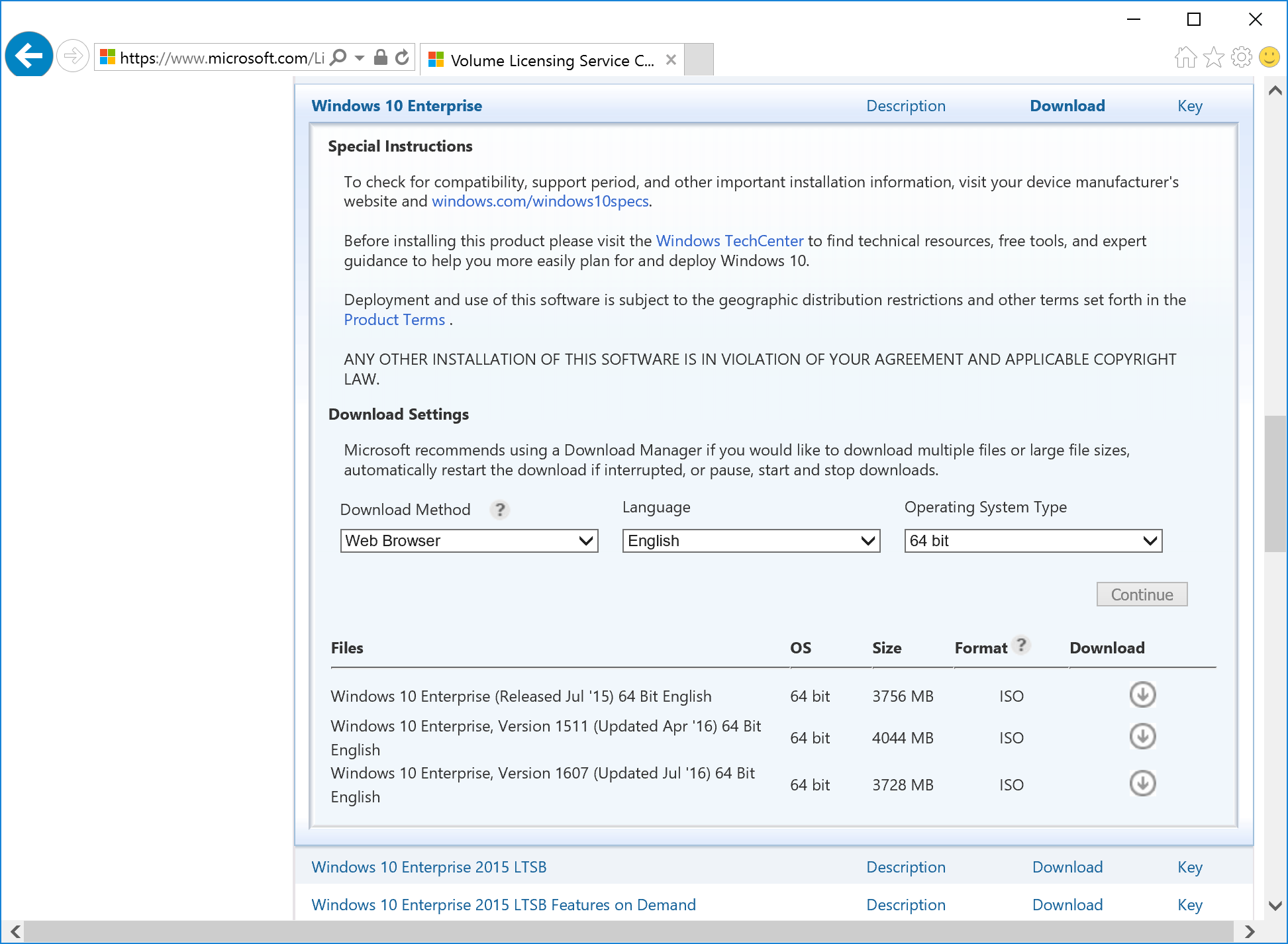Open Key tab for Windows 10 Enterprise
This screenshot has height=944, width=1288.
[x=1190, y=106]
